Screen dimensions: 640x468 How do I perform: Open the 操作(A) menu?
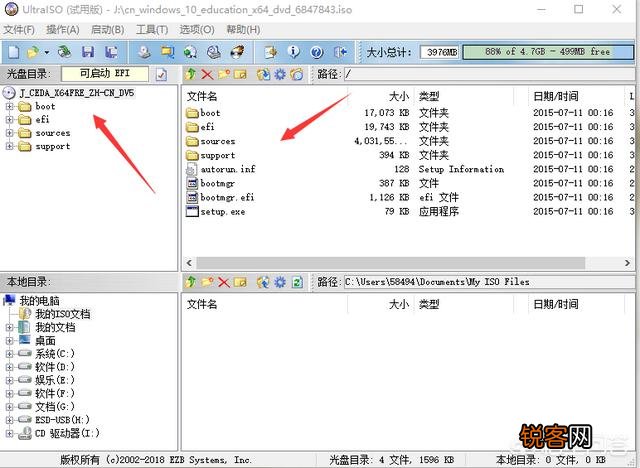(62, 30)
